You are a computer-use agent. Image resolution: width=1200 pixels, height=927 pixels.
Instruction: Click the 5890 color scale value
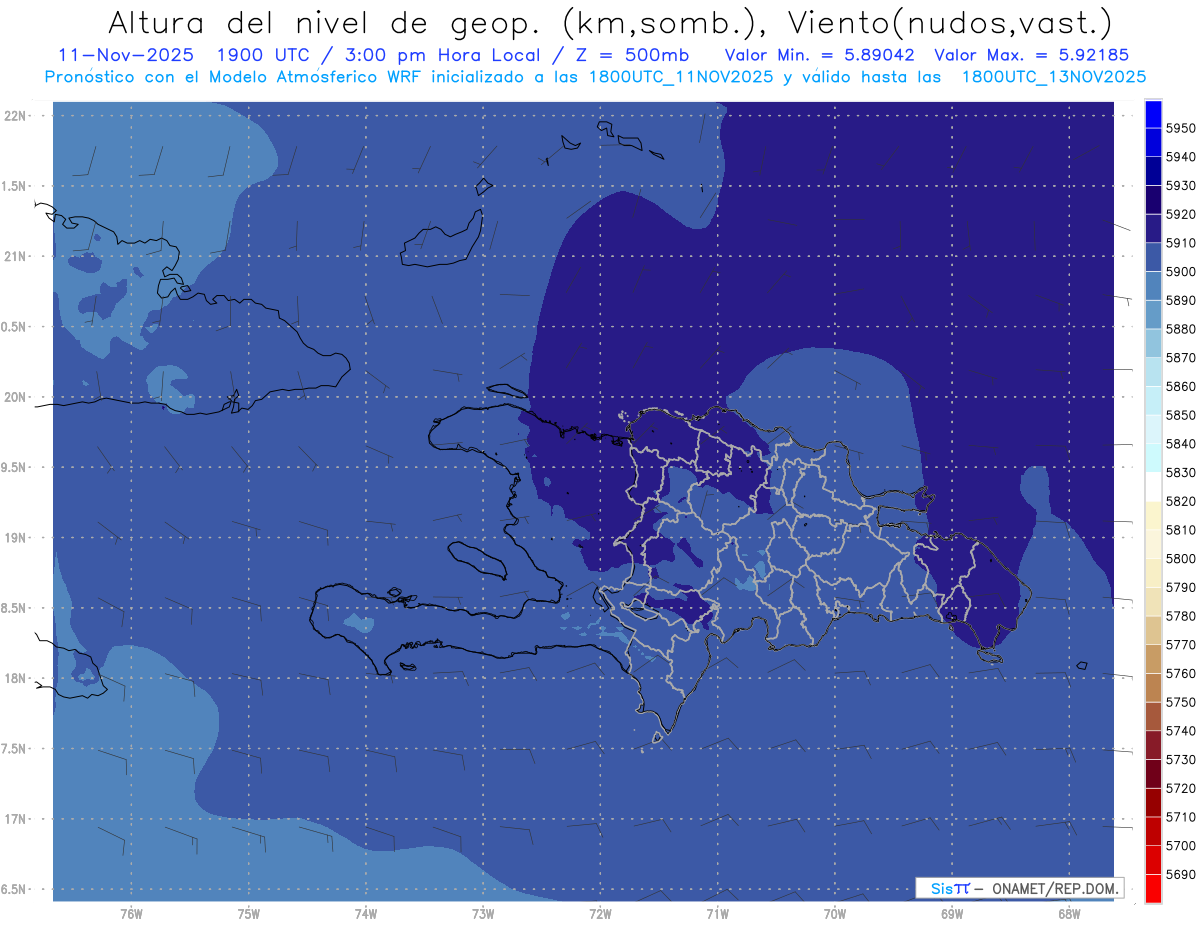point(1181,300)
